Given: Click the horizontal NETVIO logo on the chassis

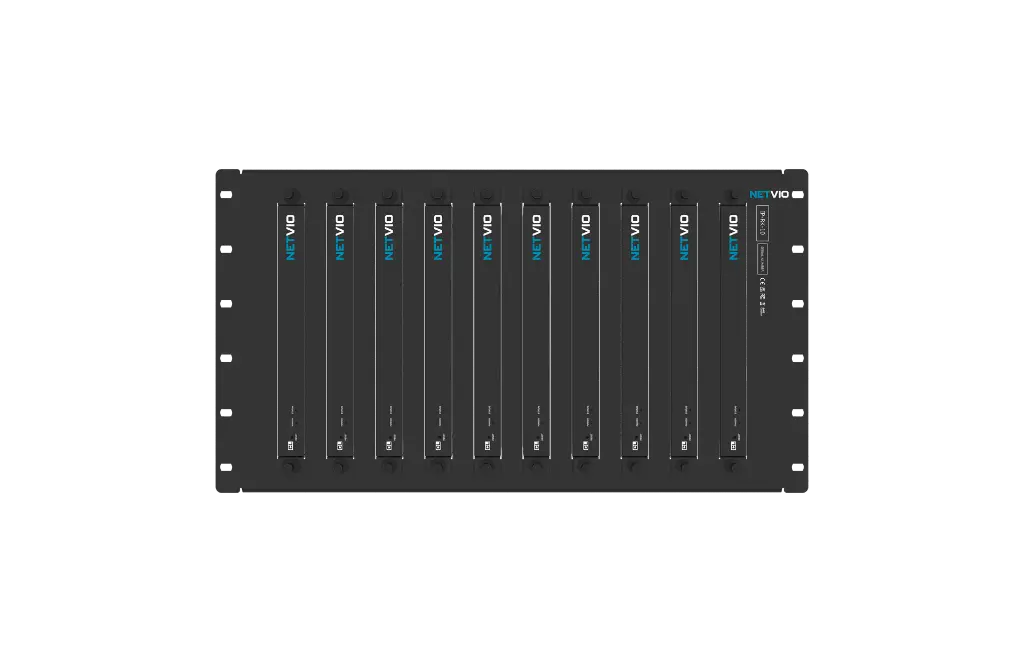Looking at the screenshot, I should (x=769, y=195).
